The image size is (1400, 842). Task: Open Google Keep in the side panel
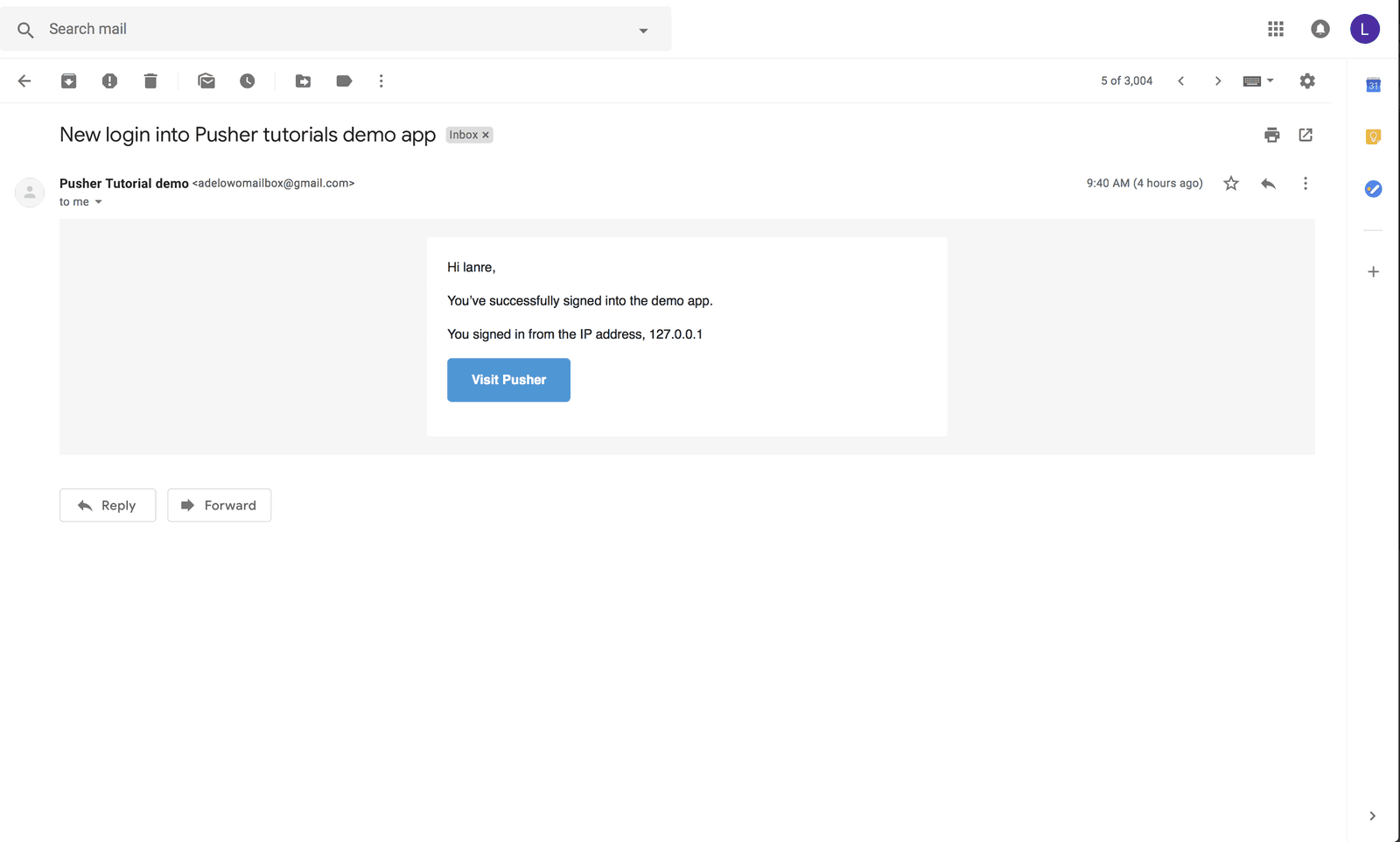click(1372, 137)
